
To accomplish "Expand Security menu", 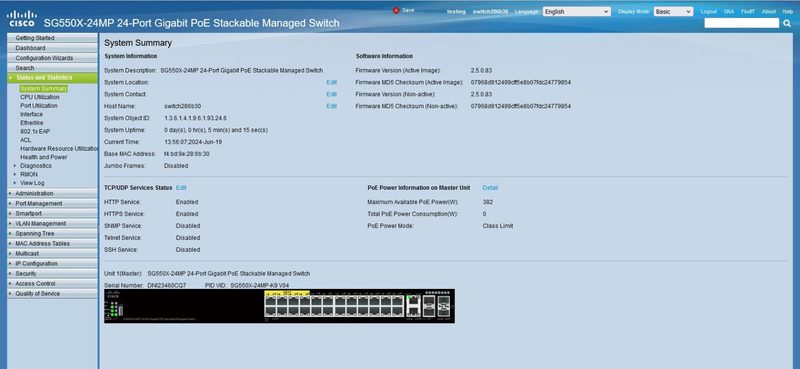I will tap(52, 274).
